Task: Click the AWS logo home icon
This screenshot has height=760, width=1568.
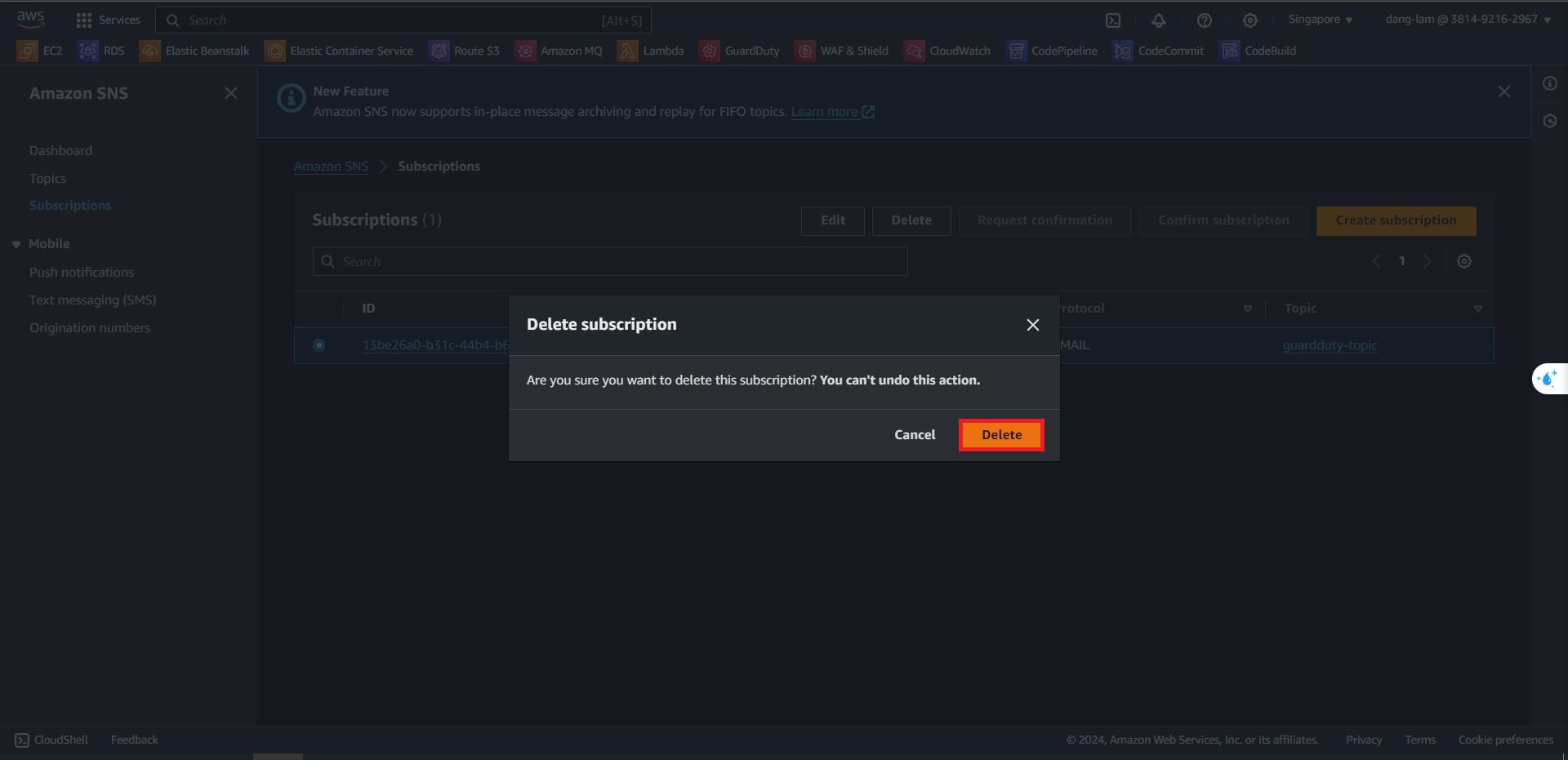Action: [30, 19]
